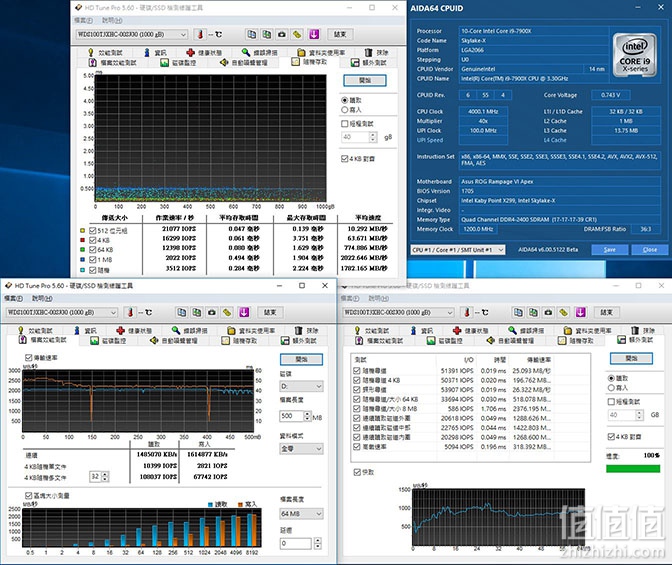
Task: Click Start button in Extra Tests window
Action: (631, 358)
